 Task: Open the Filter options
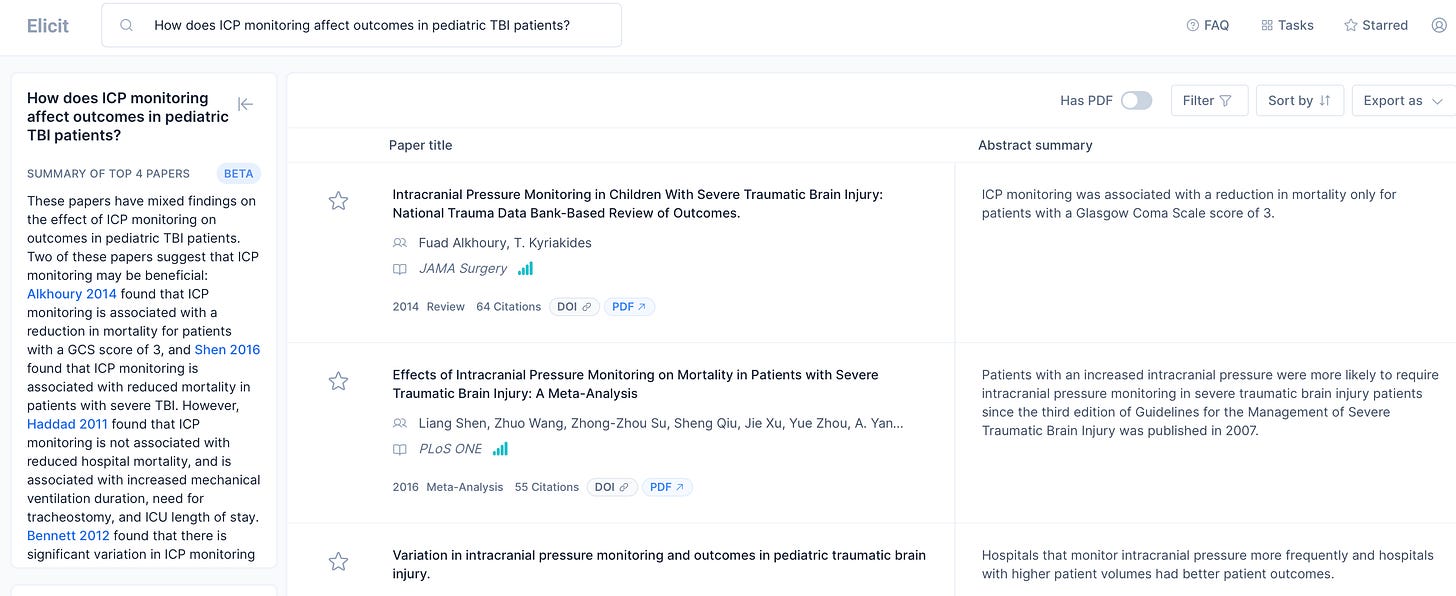click(x=1209, y=100)
